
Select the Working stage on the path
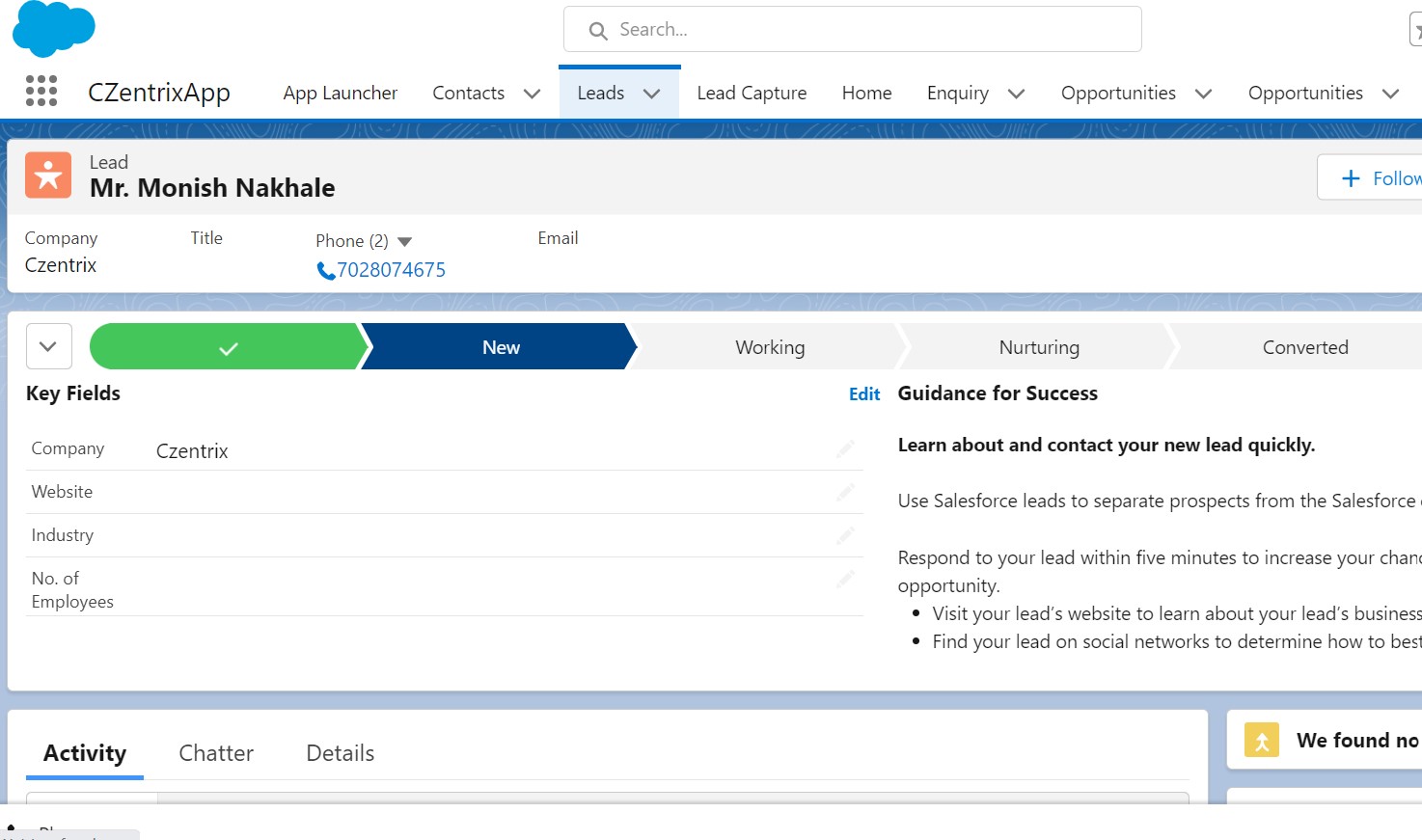pyautogui.click(x=769, y=346)
